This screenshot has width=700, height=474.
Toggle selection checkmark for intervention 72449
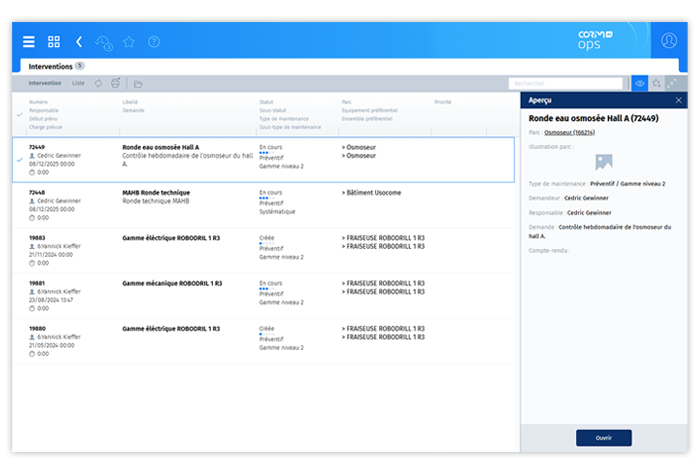[x=21, y=159]
